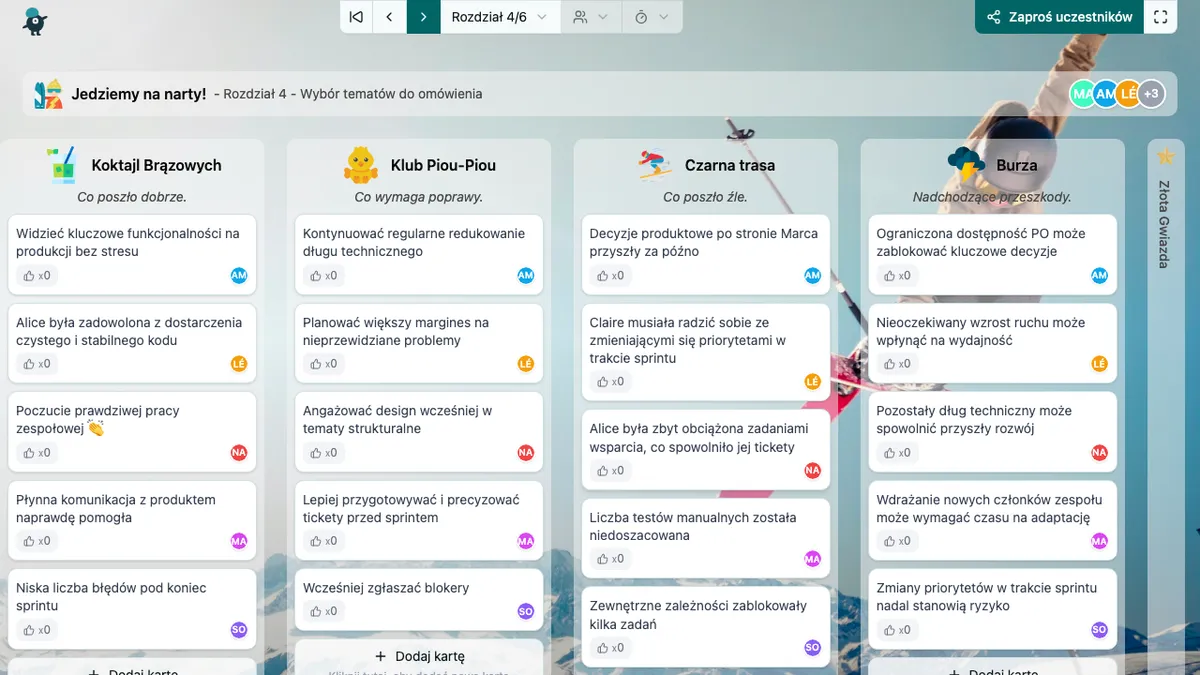
Task: Click the +3 additional participants badge
Action: (1151, 94)
